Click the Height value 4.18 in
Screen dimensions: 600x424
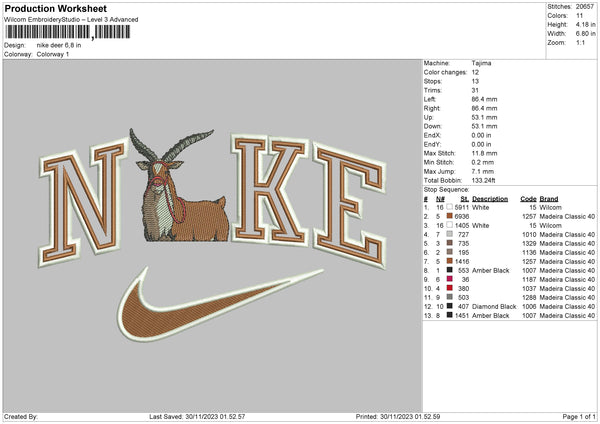[x=585, y=24]
